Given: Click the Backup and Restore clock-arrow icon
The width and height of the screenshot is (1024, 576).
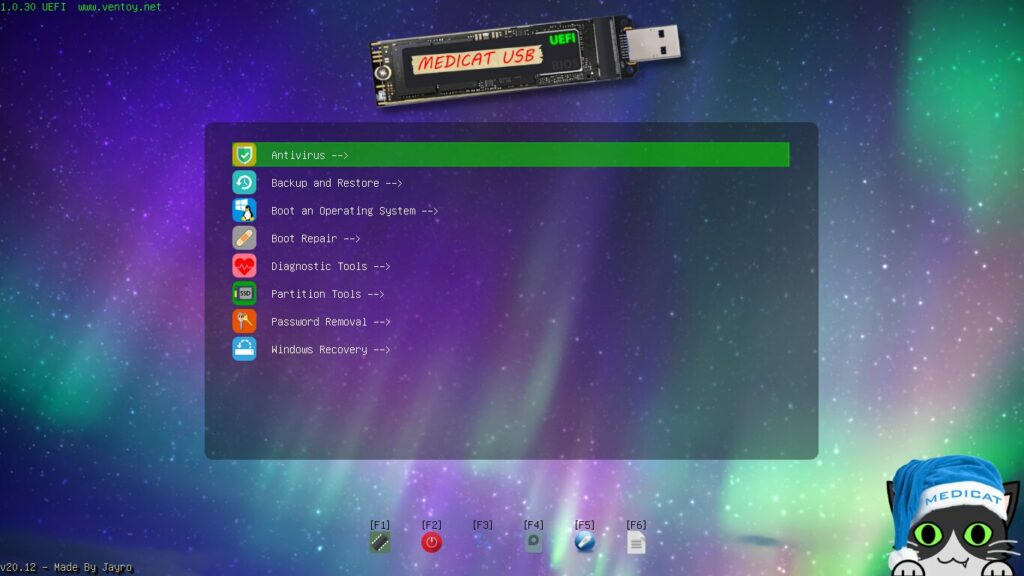Looking at the screenshot, I should pyautogui.click(x=243, y=182).
